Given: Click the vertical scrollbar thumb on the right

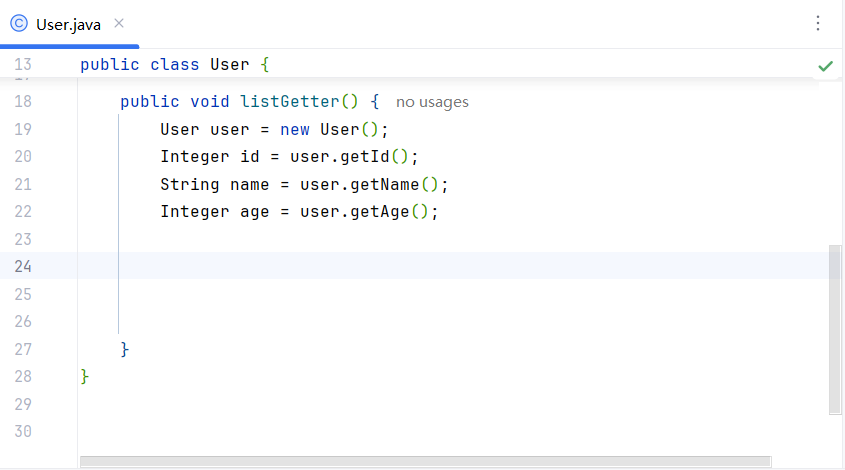Looking at the screenshot, I should pyautogui.click(x=835, y=330).
